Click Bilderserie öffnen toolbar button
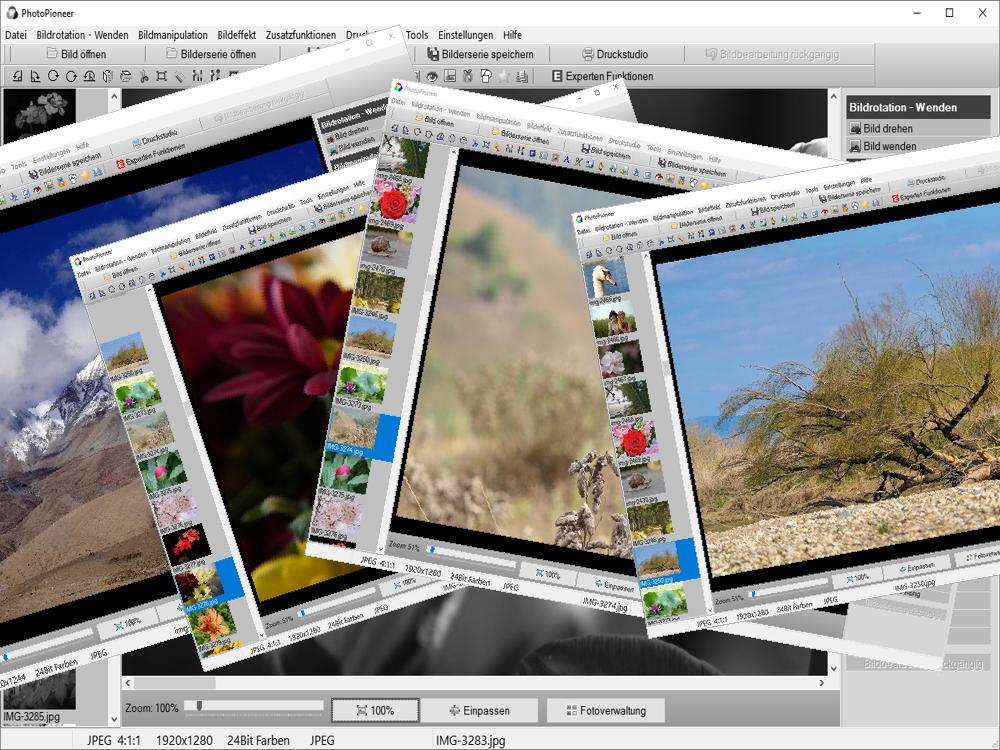The height and width of the screenshot is (750, 1000). [x=210, y=54]
